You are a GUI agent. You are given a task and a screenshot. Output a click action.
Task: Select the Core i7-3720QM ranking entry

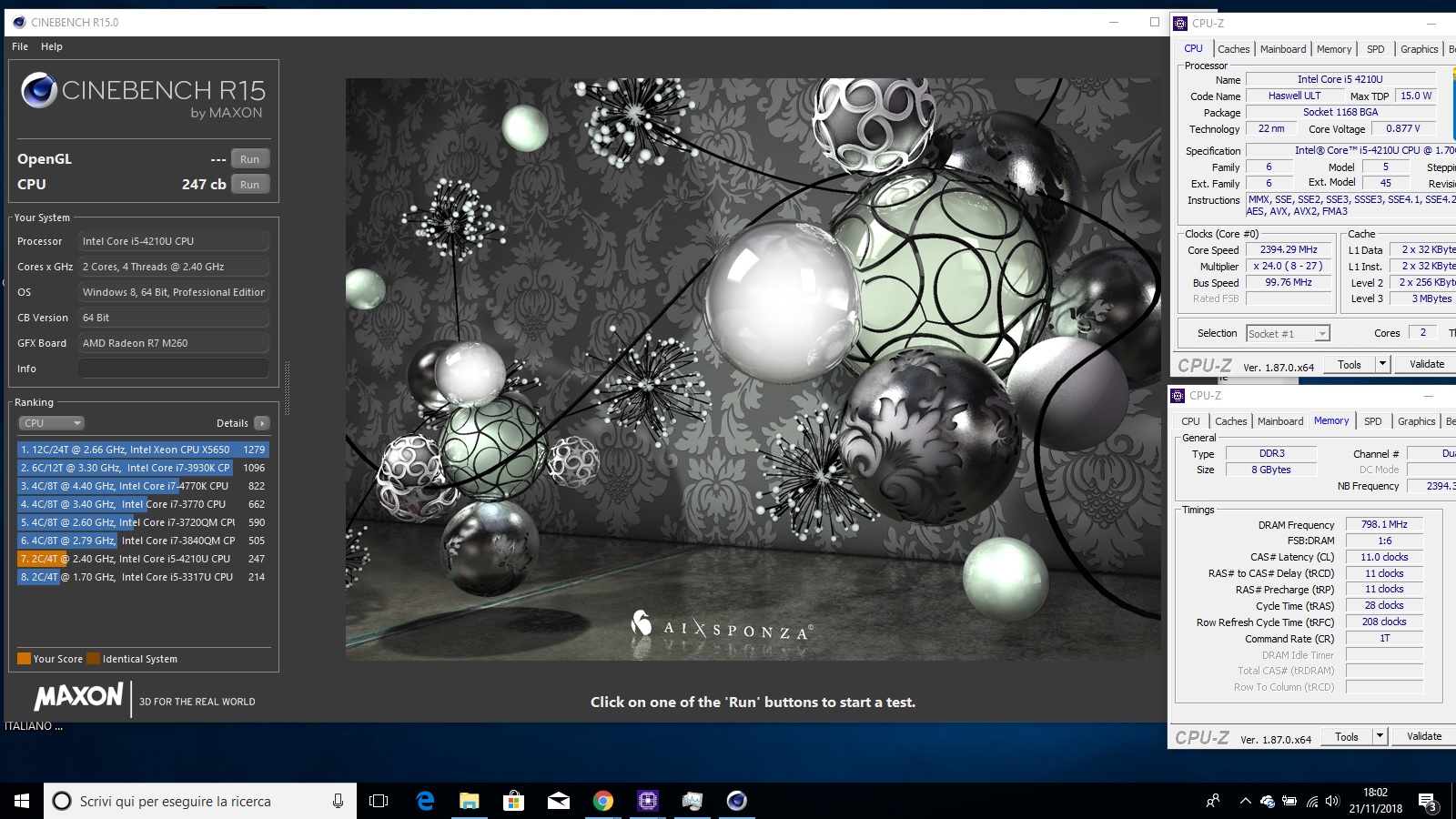pyautogui.click(x=143, y=522)
